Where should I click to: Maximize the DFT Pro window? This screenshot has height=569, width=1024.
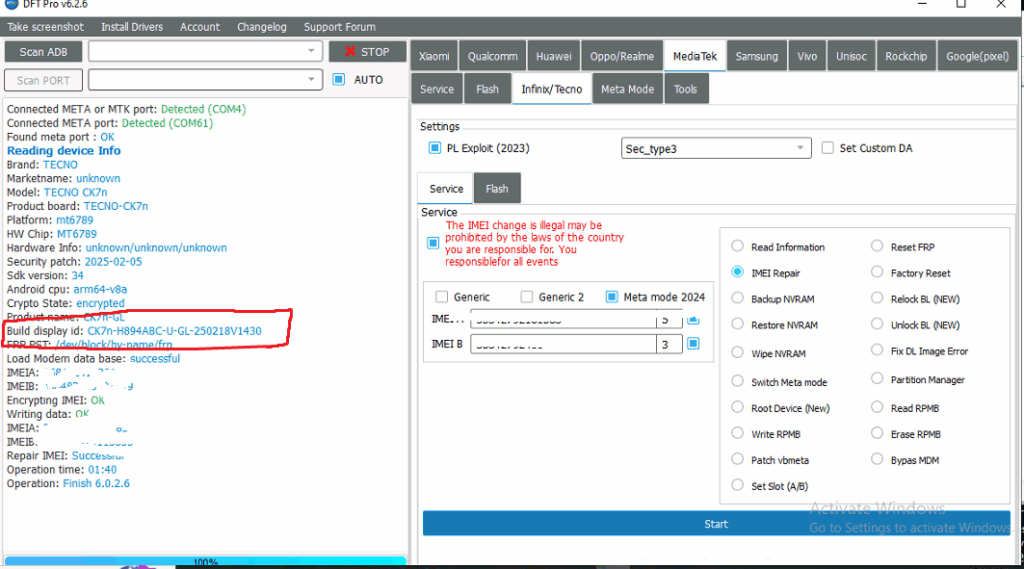tap(960, 5)
